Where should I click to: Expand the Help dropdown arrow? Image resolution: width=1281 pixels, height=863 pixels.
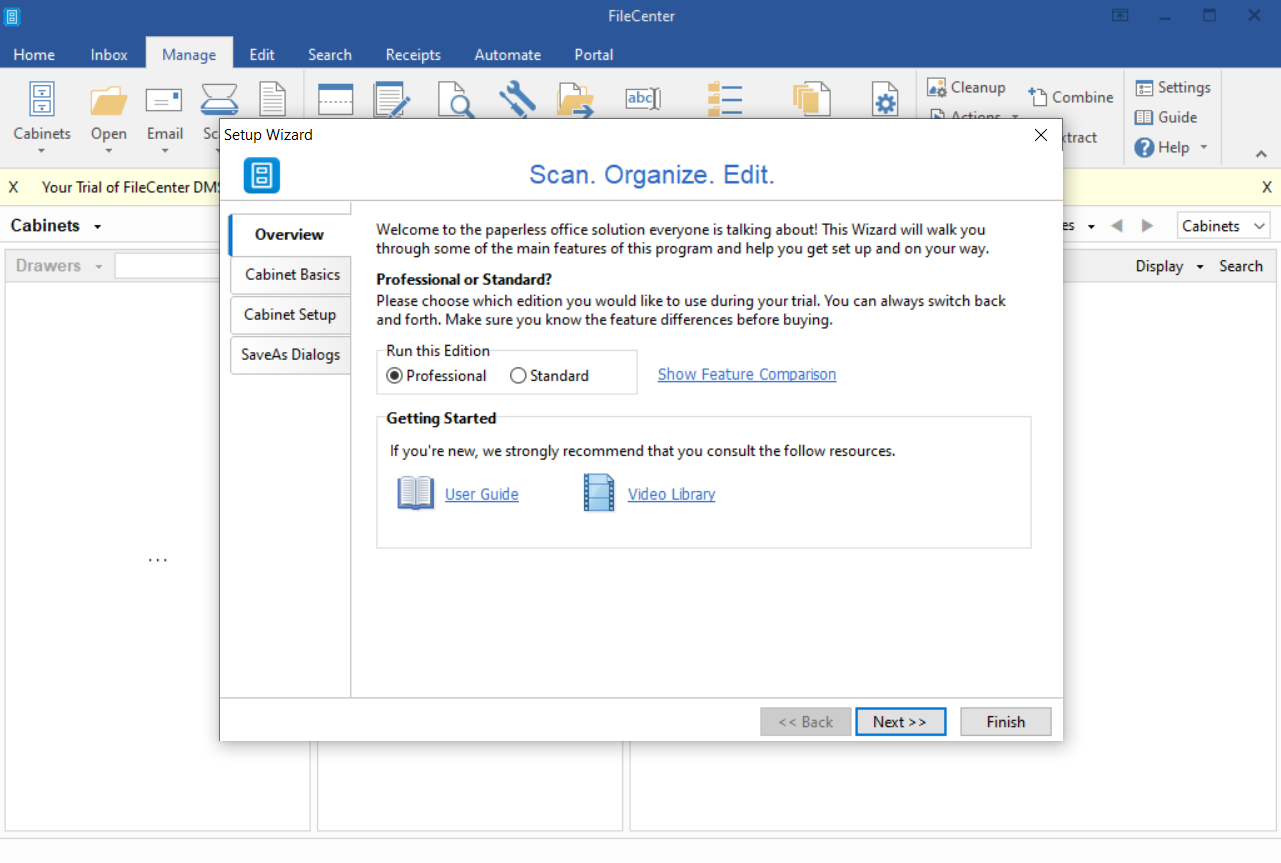click(x=1203, y=147)
